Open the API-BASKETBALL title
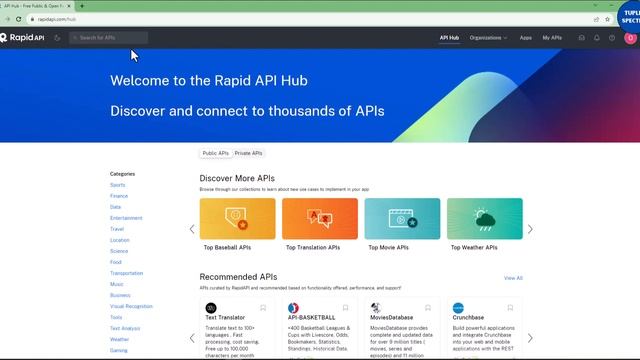This screenshot has width=640, height=360. coord(311,318)
